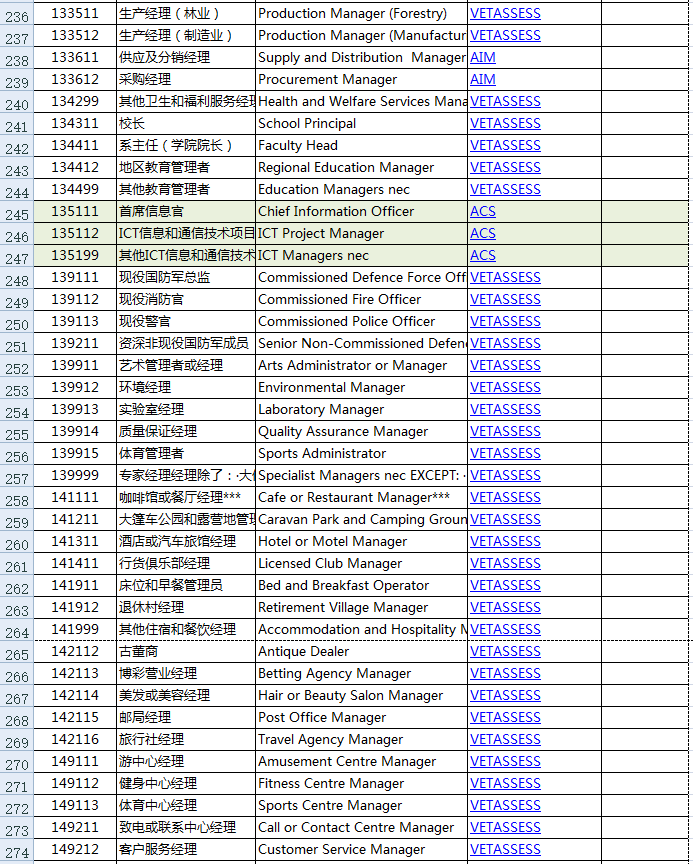Select the 'Hair or Beauty Salon Manager' cell
The height and width of the screenshot is (864, 693).
click(361, 695)
